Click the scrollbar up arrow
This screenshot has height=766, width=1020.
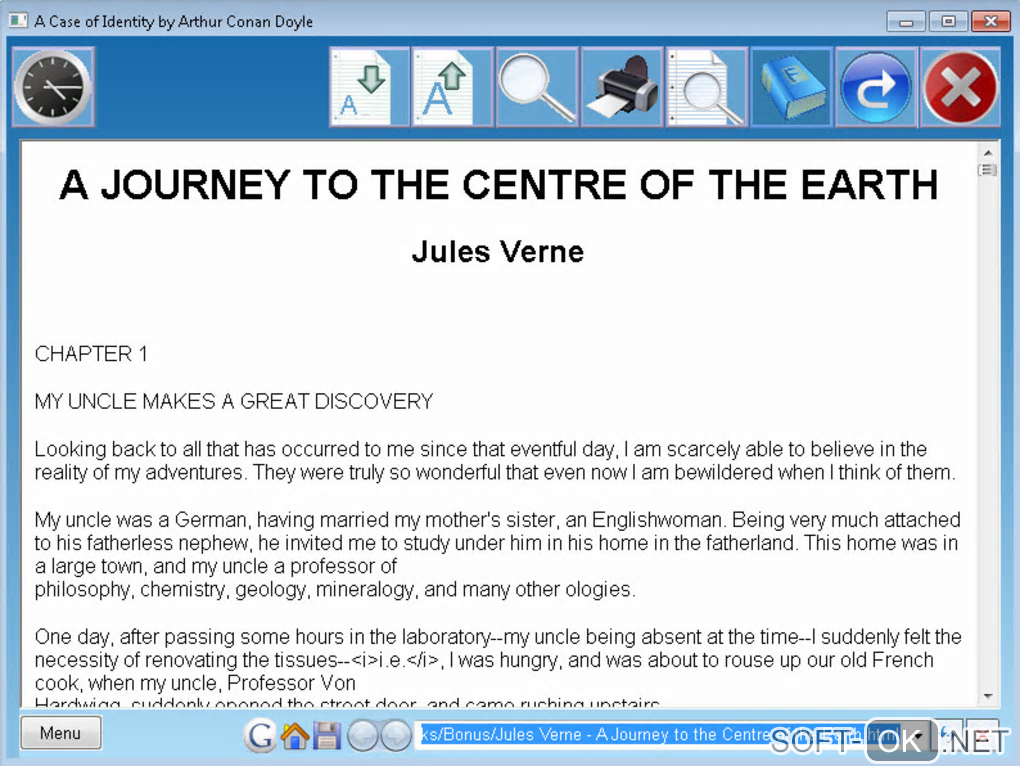coord(988,153)
